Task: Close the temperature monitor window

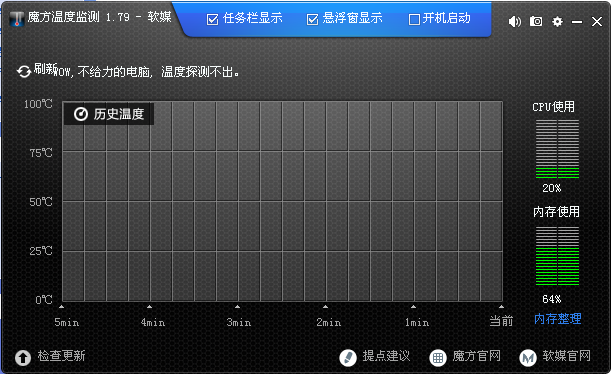Action: tap(597, 21)
